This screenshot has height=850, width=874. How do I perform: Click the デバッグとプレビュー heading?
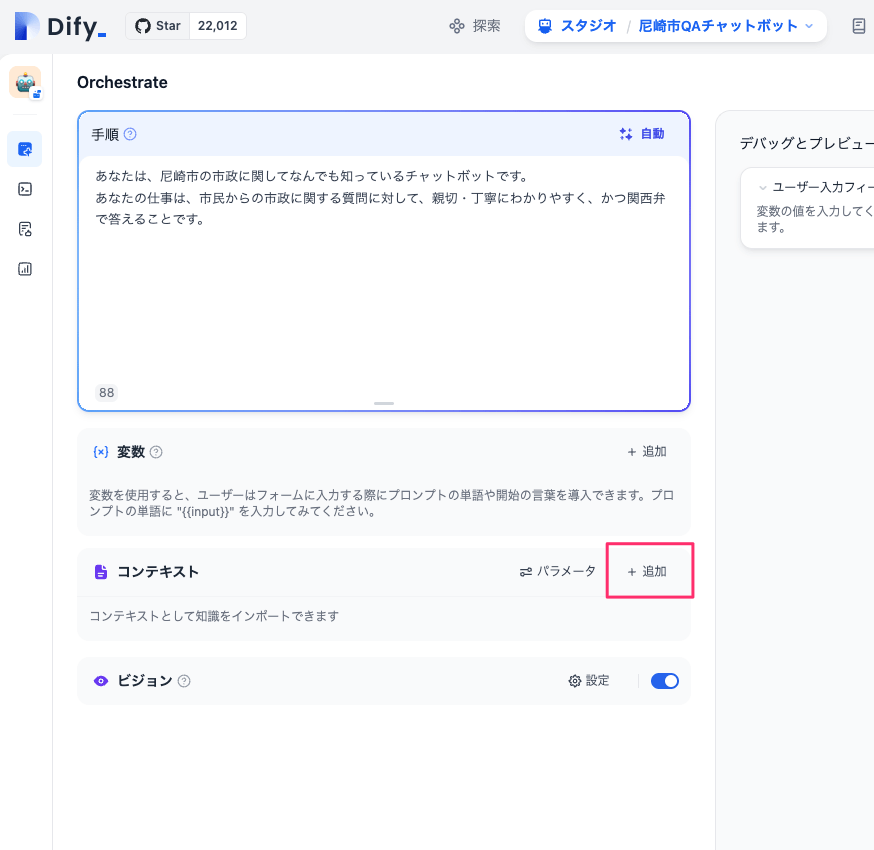click(807, 143)
